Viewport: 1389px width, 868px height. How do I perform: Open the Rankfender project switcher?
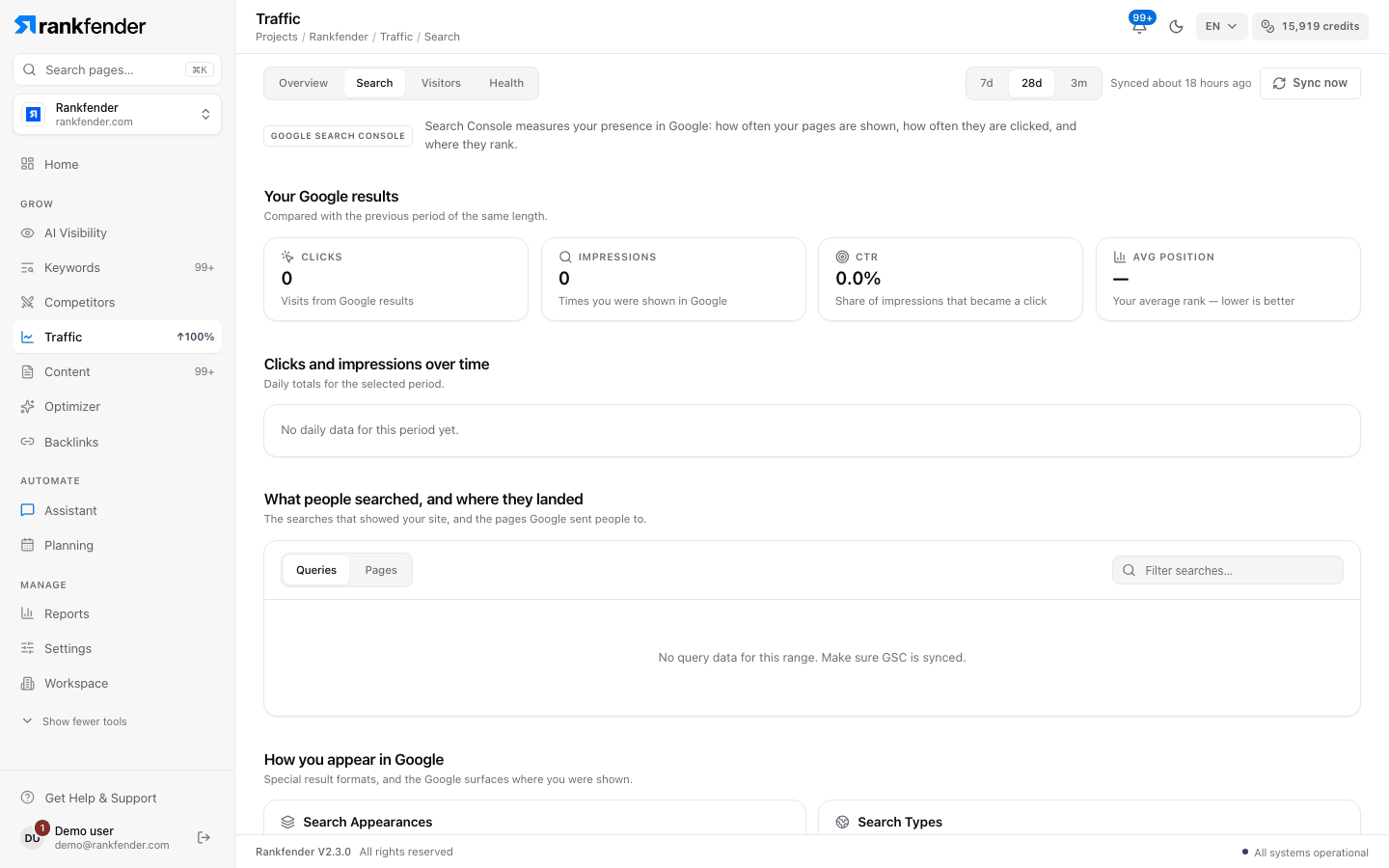tap(117, 114)
